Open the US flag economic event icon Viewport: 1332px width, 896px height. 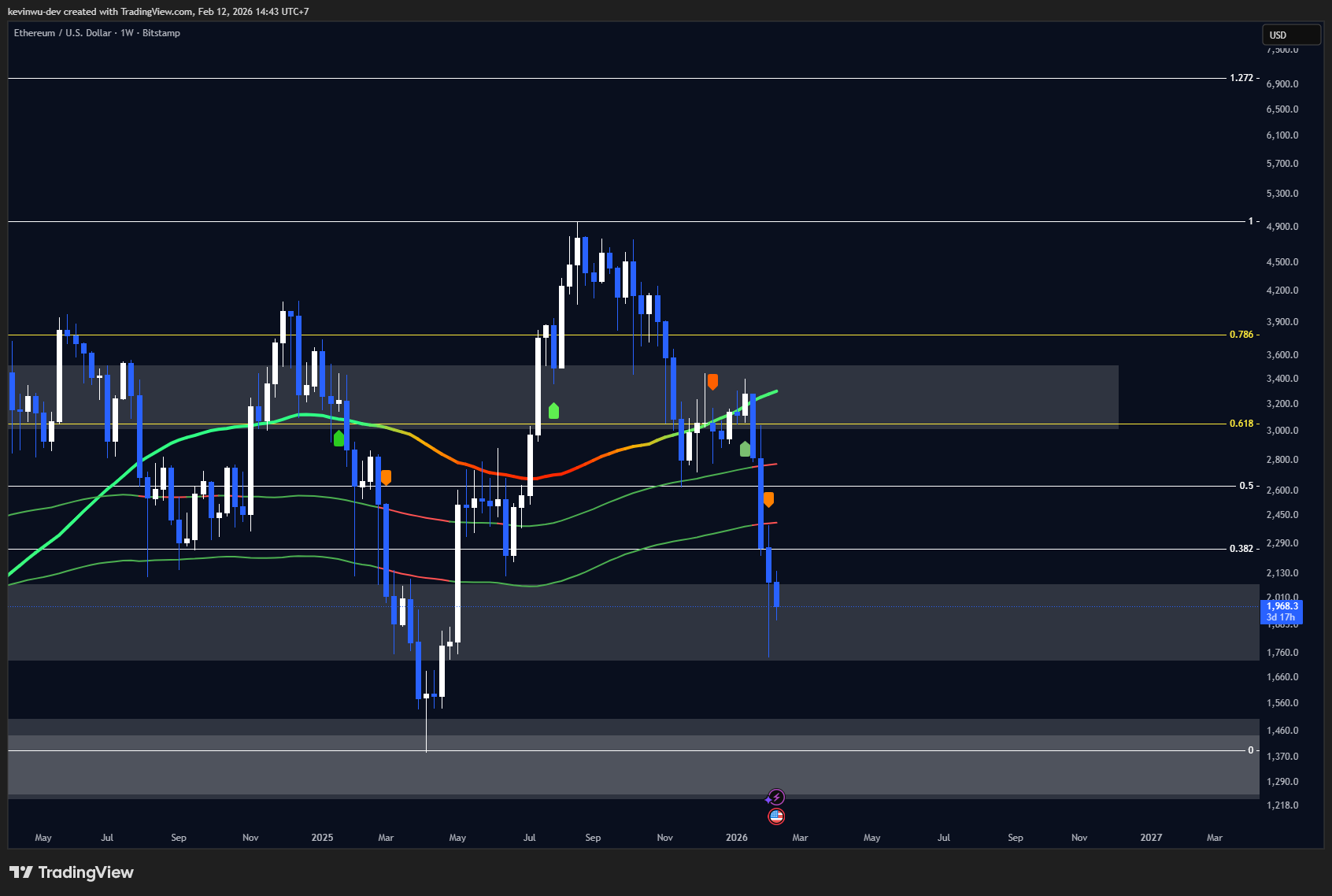point(776,816)
